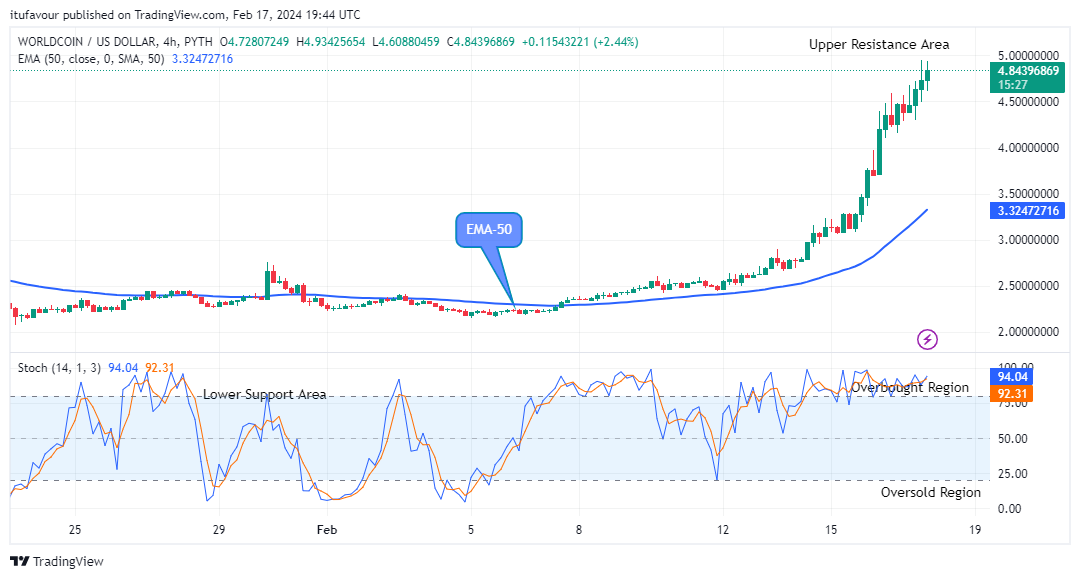Screen dimensions: 1080x579
Task: Click the EMA value label 3.32472716 on price axis
Action: coord(1028,211)
